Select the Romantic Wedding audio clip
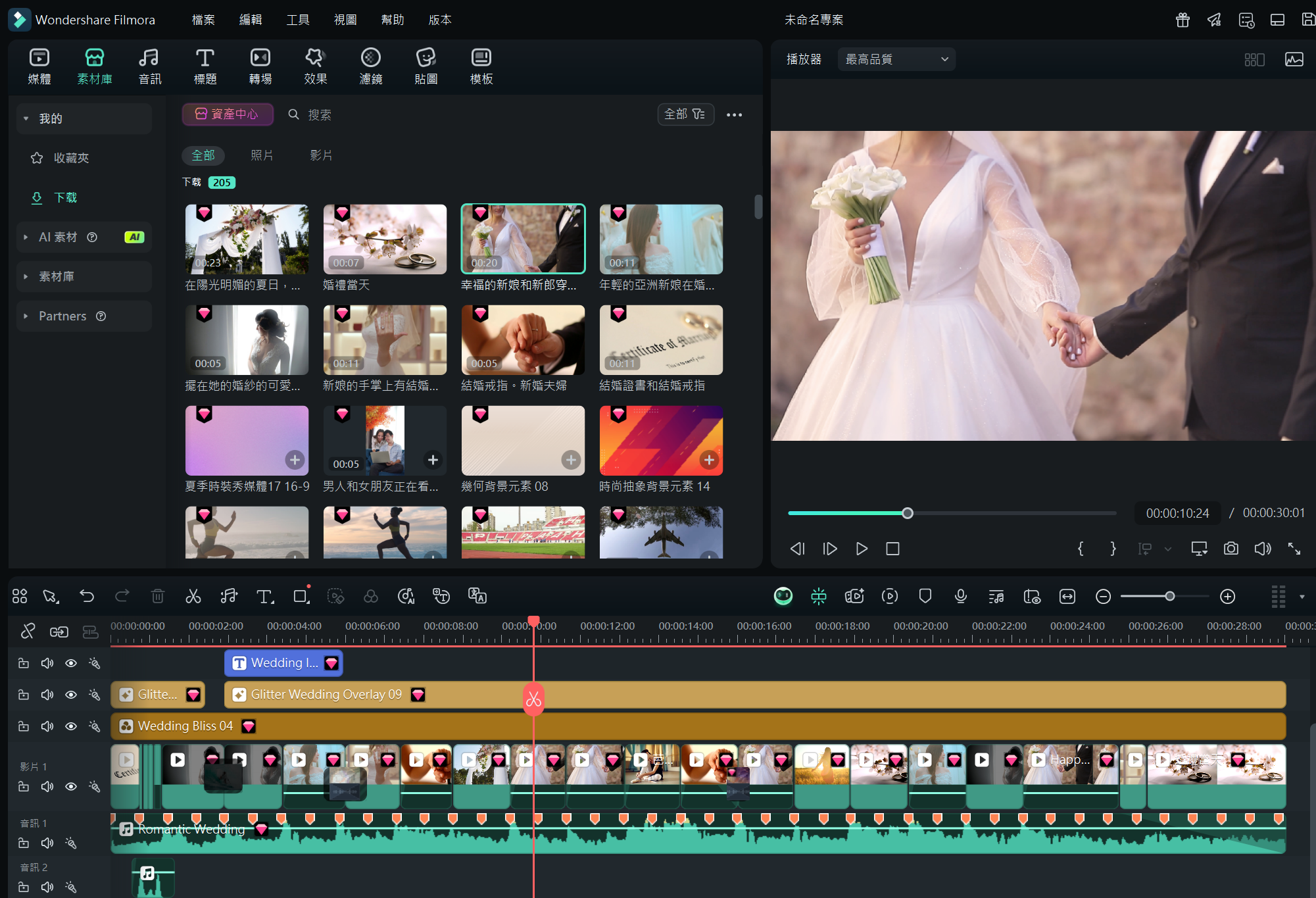This screenshot has height=898, width=1316. pos(698,833)
